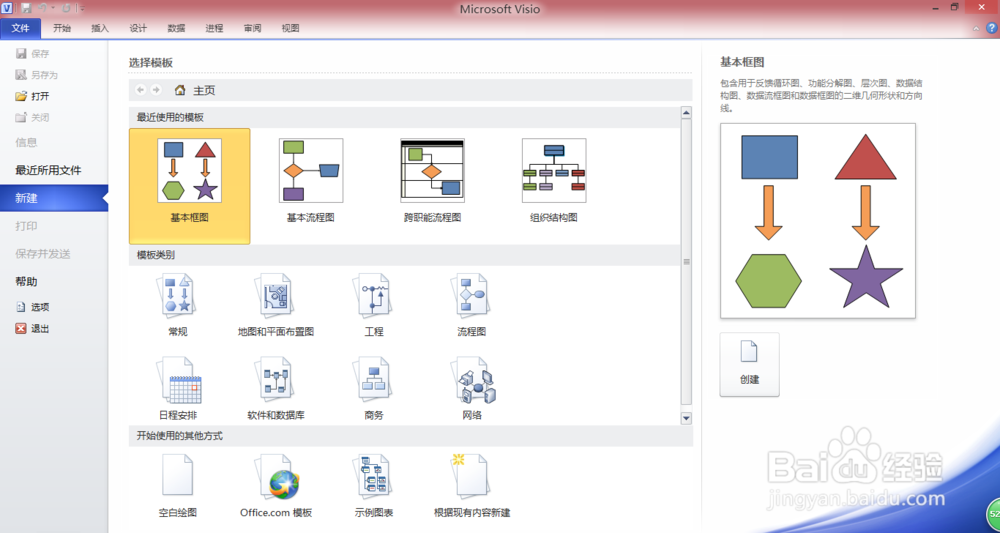Image resolution: width=1000 pixels, height=533 pixels.
Task: Select 新建 in the backstage menu
Action: click(54, 198)
